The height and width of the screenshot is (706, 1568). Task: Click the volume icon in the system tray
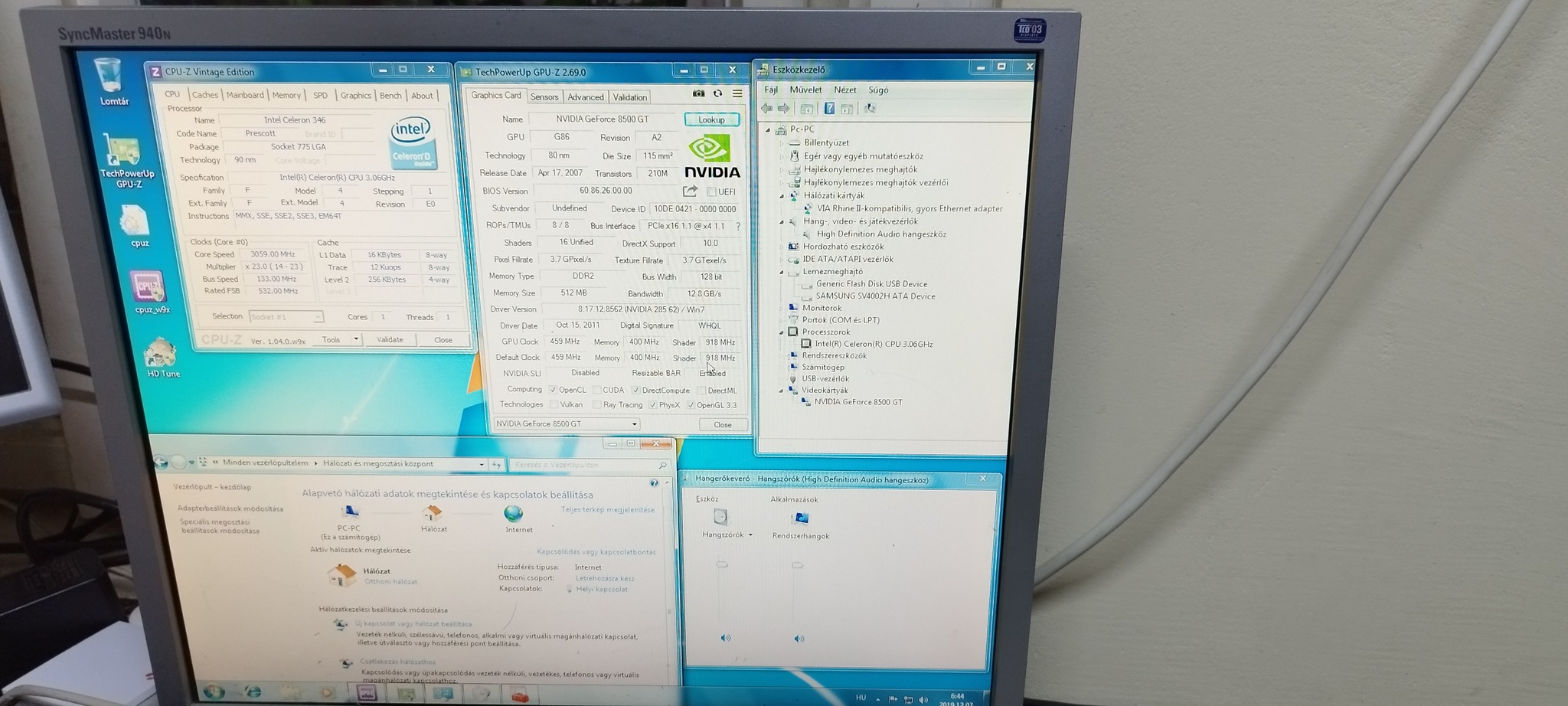click(x=923, y=700)
